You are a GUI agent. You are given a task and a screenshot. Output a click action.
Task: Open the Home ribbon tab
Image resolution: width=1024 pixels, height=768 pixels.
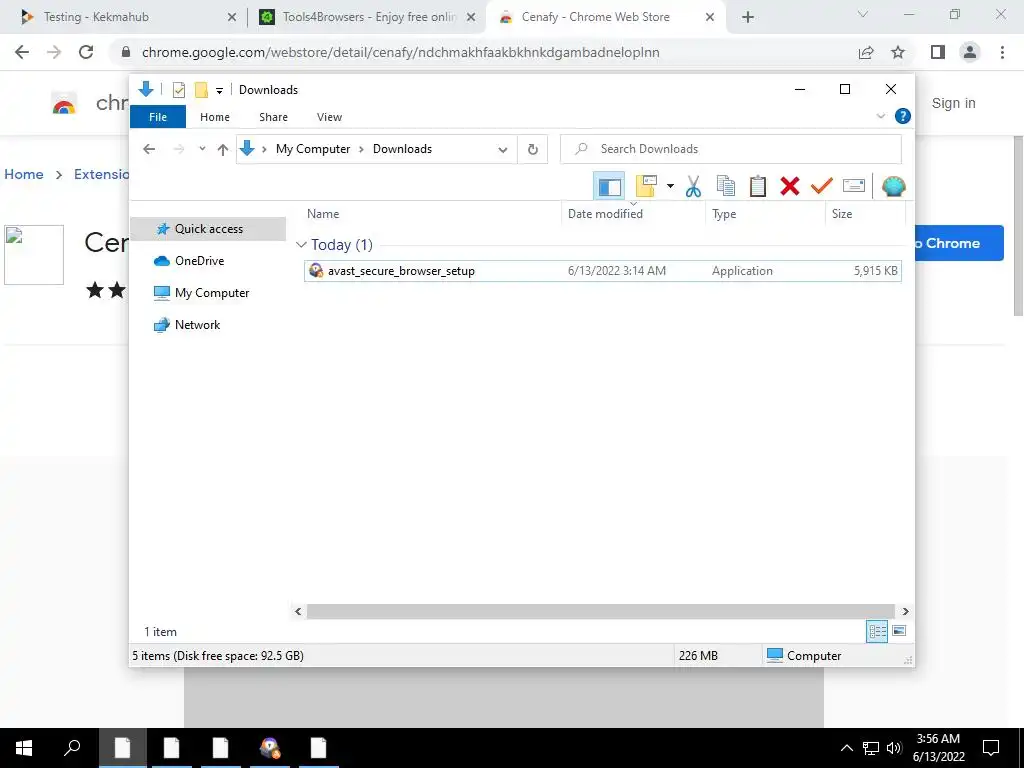[x=215, y=117]
